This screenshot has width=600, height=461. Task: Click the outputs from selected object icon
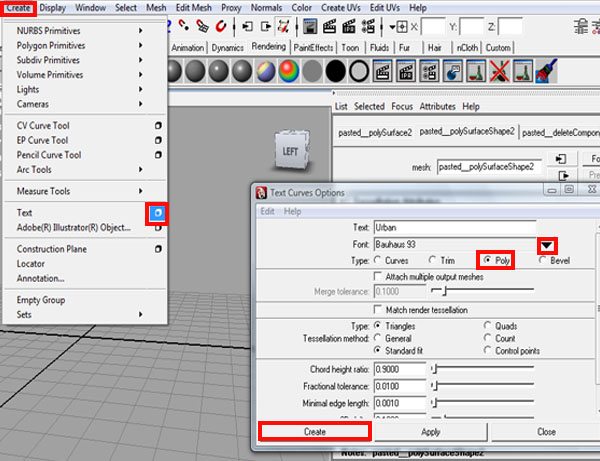coord(265,26)
